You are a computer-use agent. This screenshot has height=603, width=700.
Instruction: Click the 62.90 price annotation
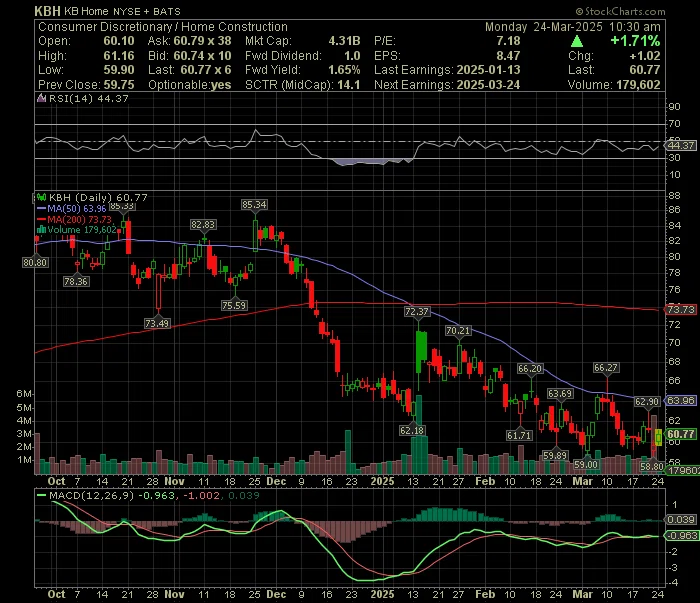(x=647, y=401)
